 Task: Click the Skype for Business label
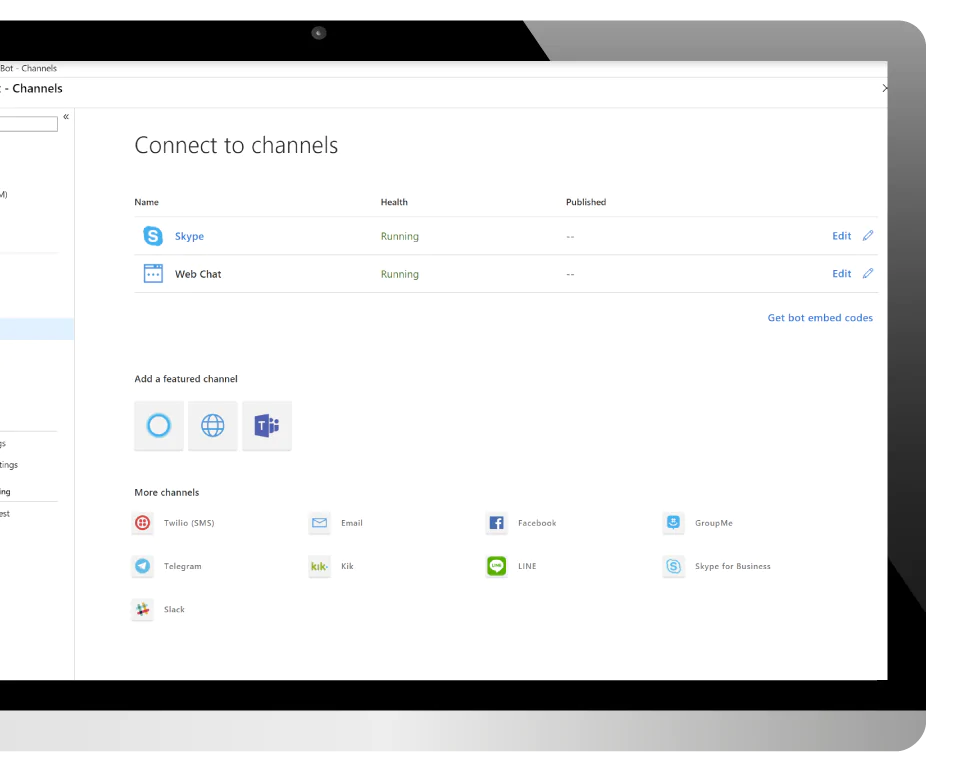click(733, 566)
